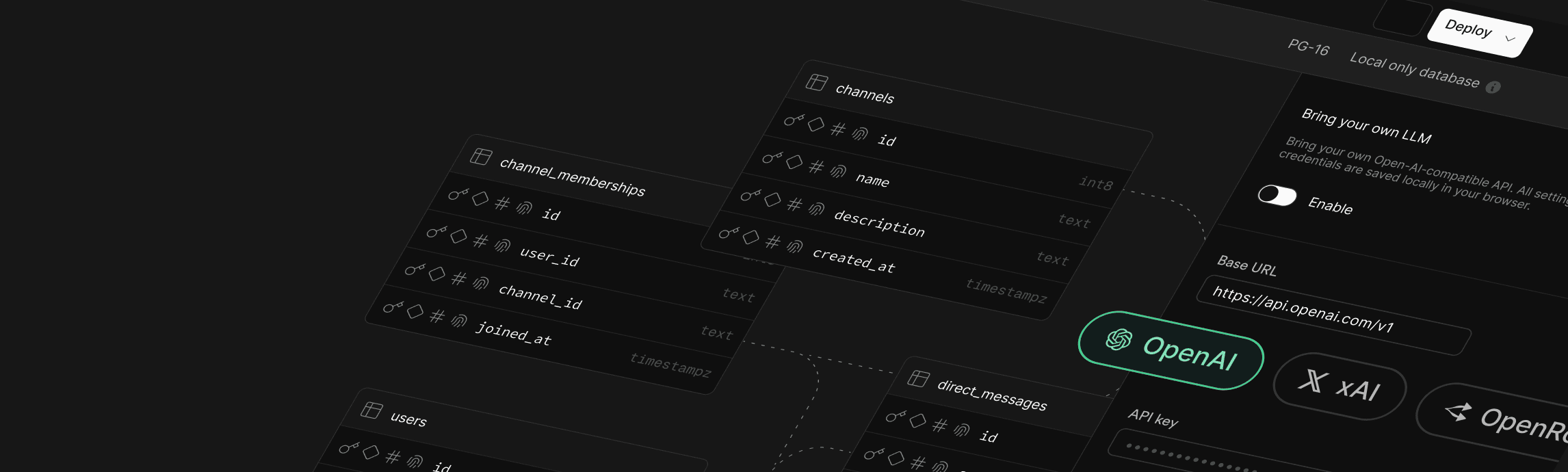
Task: Click the table icon next to channel_memberships
Action: 480,157
